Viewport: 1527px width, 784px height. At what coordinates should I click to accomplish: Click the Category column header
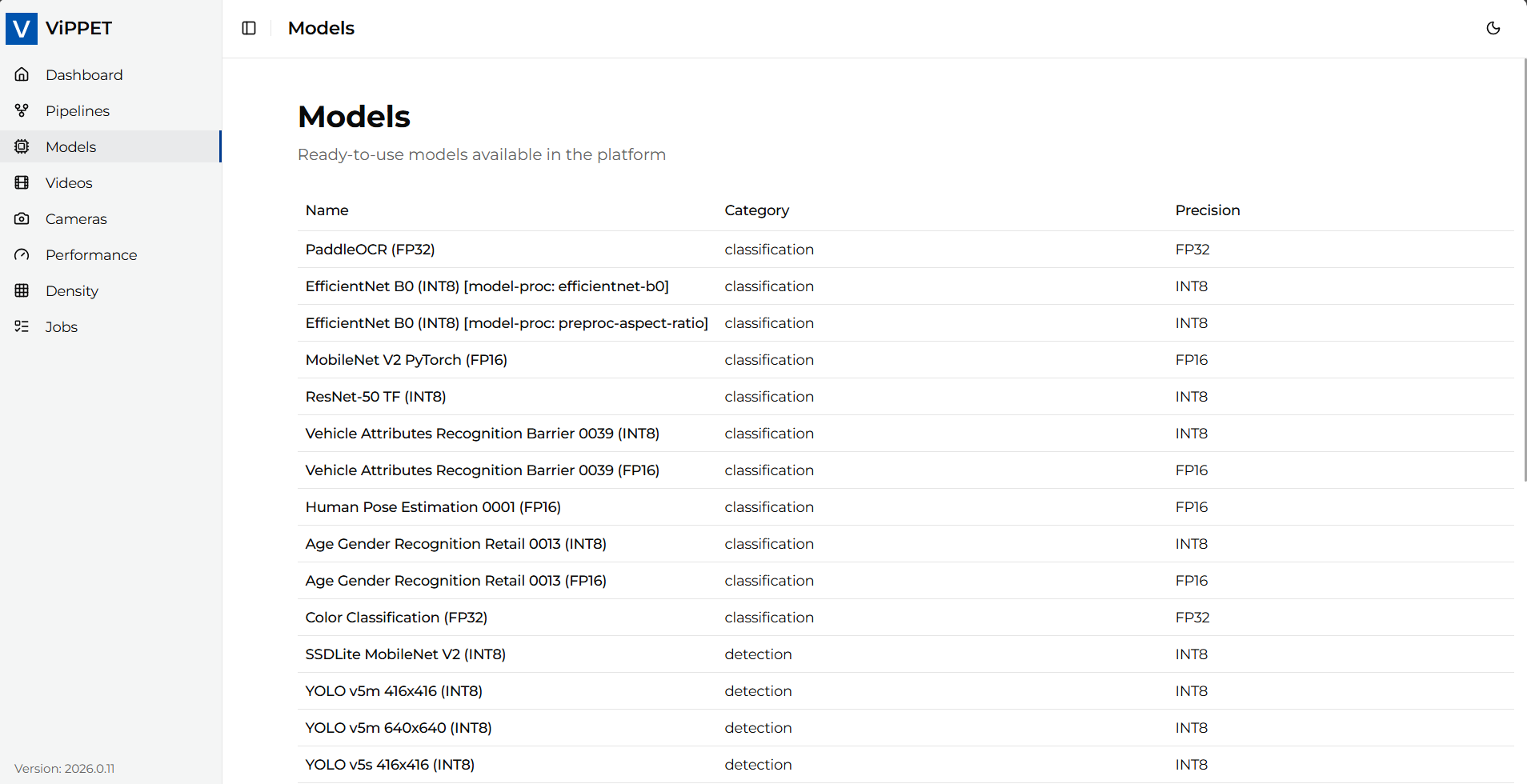(x=756, y=210)
